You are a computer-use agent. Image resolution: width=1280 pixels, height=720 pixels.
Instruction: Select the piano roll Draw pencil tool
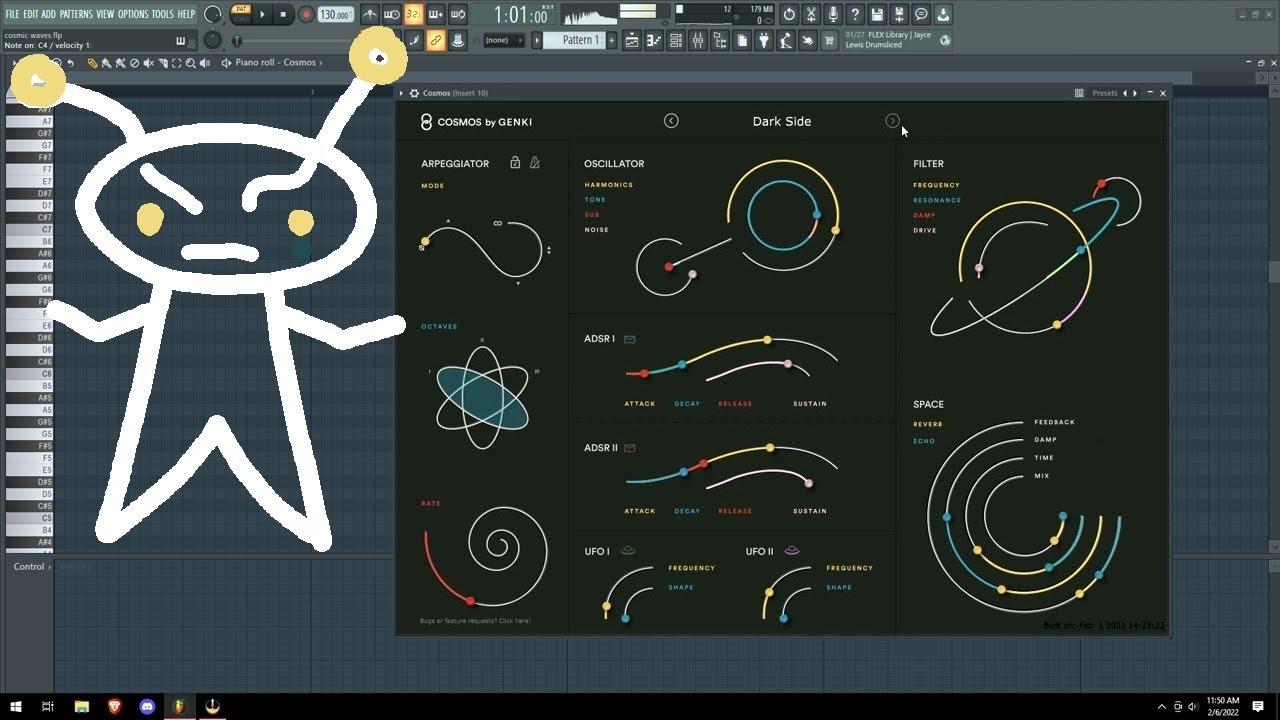pos(92,63)
